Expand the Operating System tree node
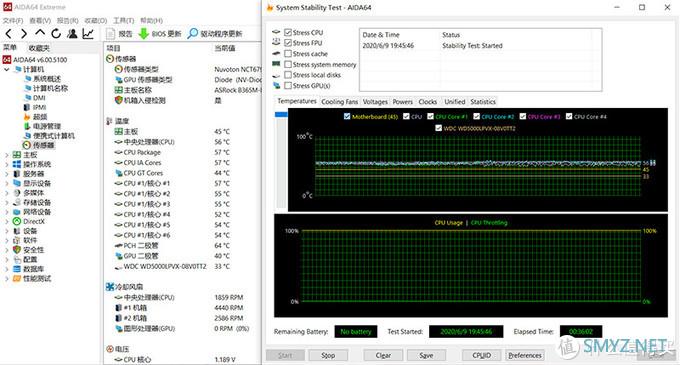This screenshot has width=680, height=365. pos(7,164)
